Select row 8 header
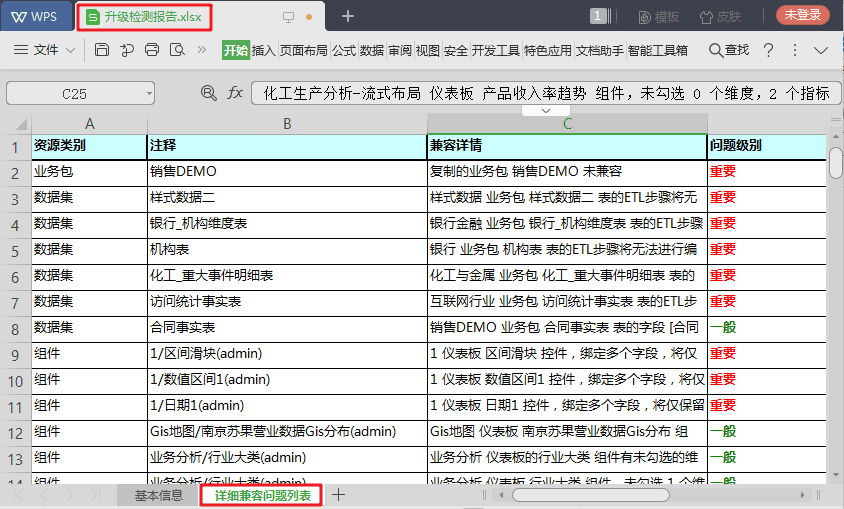Image resolution: width=844 pixels, height=509 pixels. click(x=15, y=329)
